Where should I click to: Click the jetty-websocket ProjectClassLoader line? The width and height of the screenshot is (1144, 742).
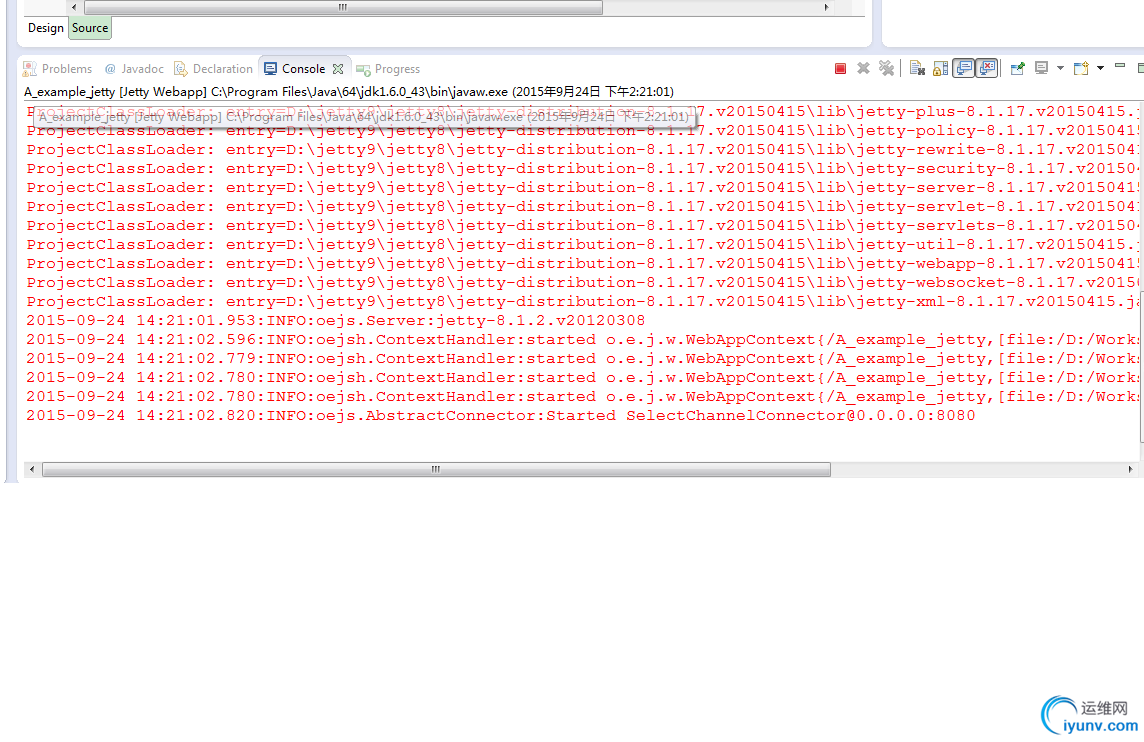click(x=582, y=282)
